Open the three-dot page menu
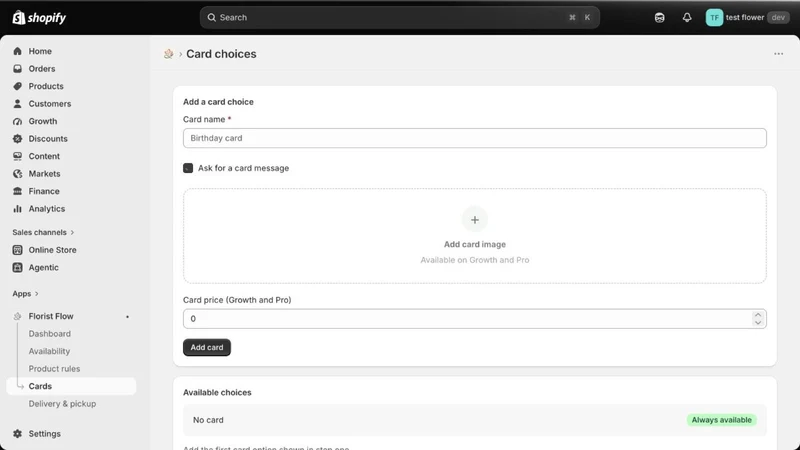Image resolution: width=800 pixels, height=450 pixels. pos(778,54)
